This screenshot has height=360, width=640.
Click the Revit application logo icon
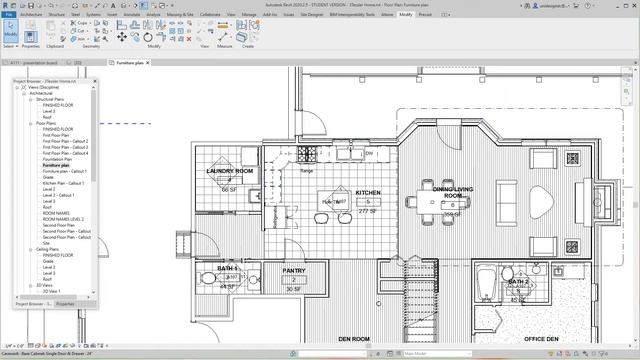coord(5,6)
